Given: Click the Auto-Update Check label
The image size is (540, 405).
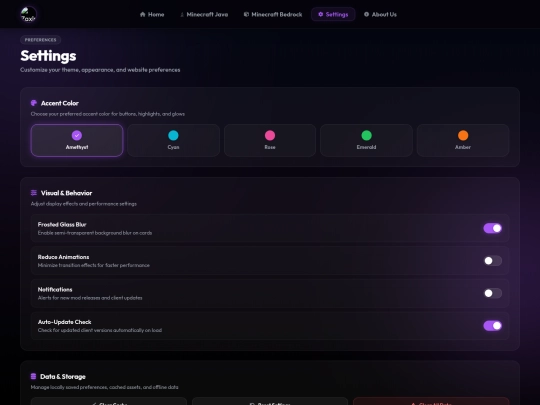Looking at the screenshot, I should click(64, 322).
